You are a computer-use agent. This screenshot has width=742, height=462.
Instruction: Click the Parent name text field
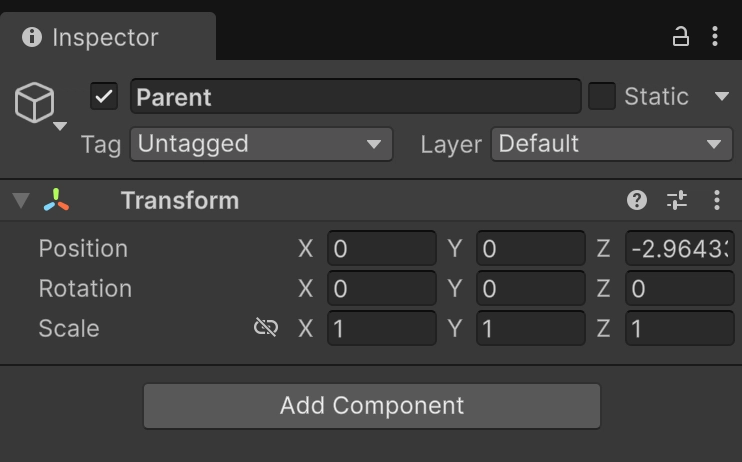pos(356,97)
